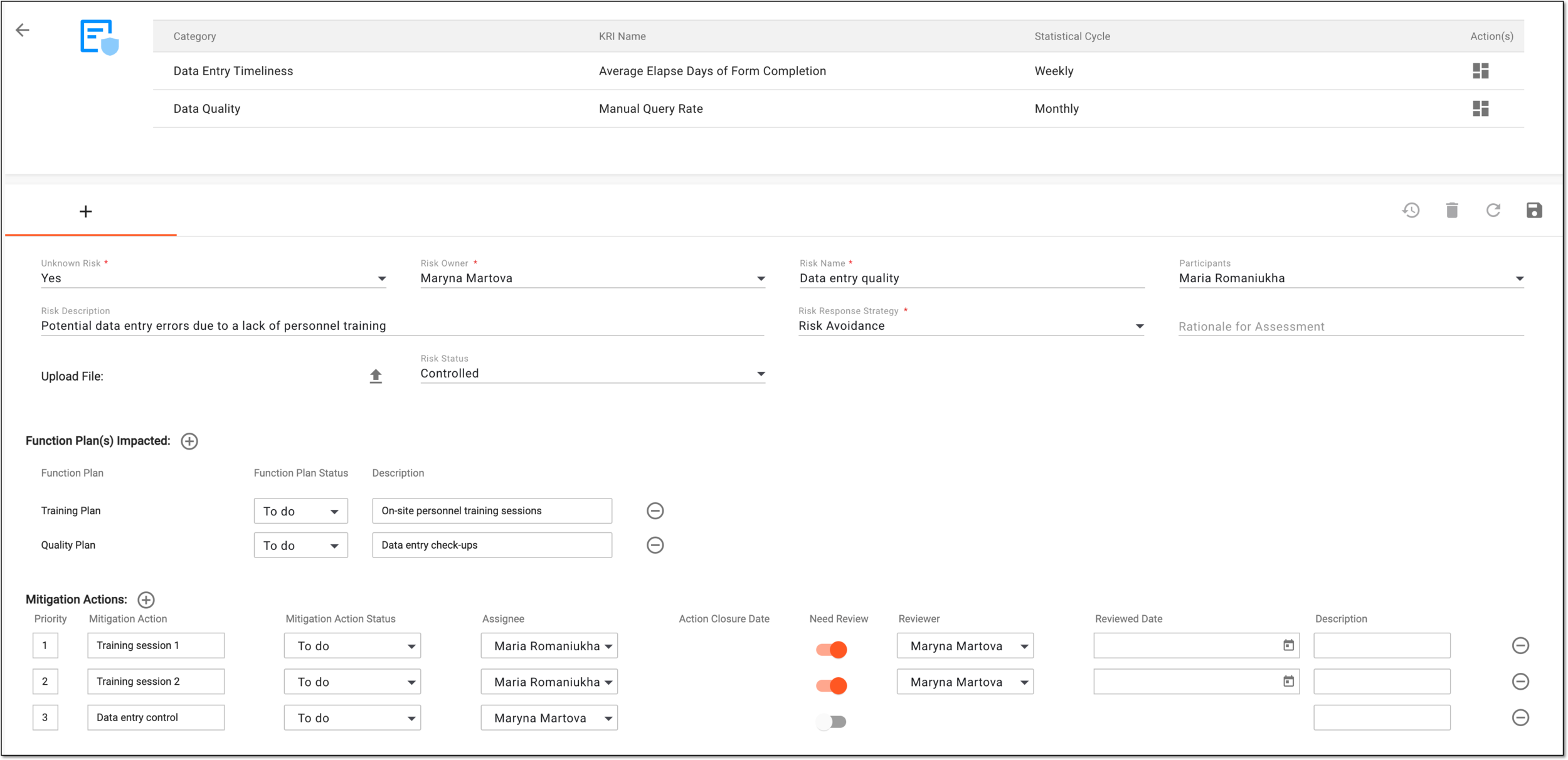
Task: Edit Training session 2 action name
Action: click(x=156, y=682)
